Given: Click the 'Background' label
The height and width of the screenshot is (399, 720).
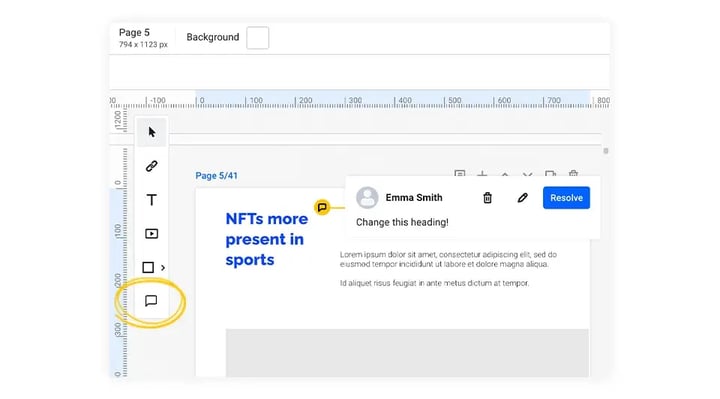Looking at the screenshot, I should tap(213, 37).
